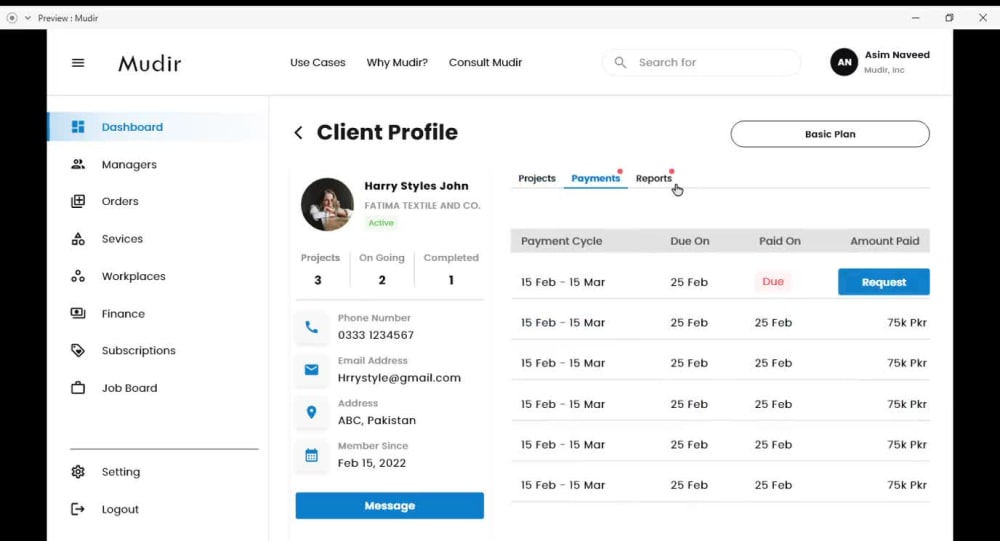Click the back arrow beside Client Profile
The width and height of the screenshot is (1000, 541).
(x=298, y=133)
